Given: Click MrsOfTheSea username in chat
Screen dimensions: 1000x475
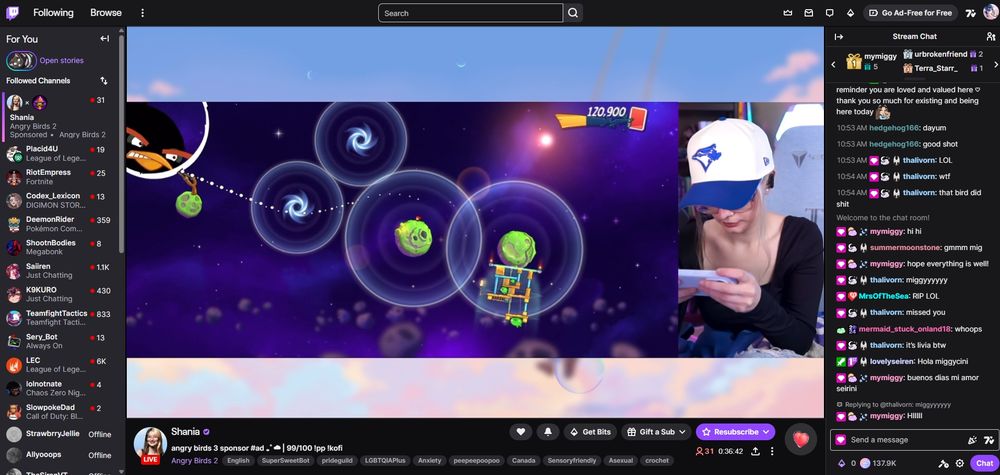Looking at the screenshot, I should [884, 296].
